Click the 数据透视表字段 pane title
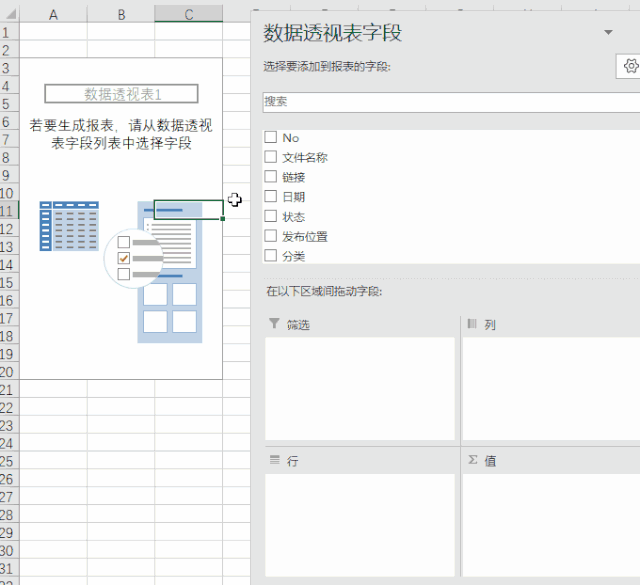The width and height of the screenshot is (640, 585). click(x=332, y=33)
